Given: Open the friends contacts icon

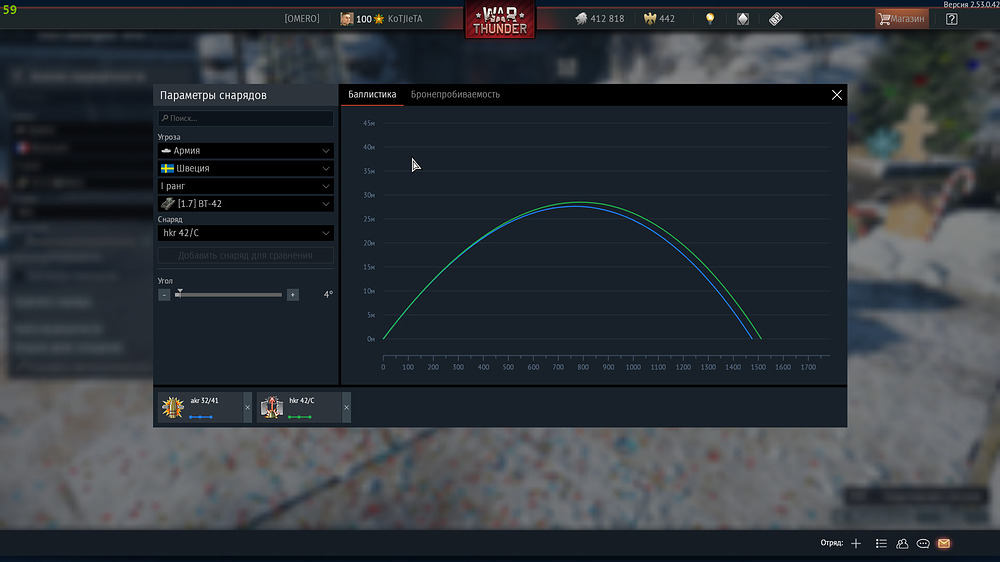Looking at the screenshot, I should pos(902,543).
